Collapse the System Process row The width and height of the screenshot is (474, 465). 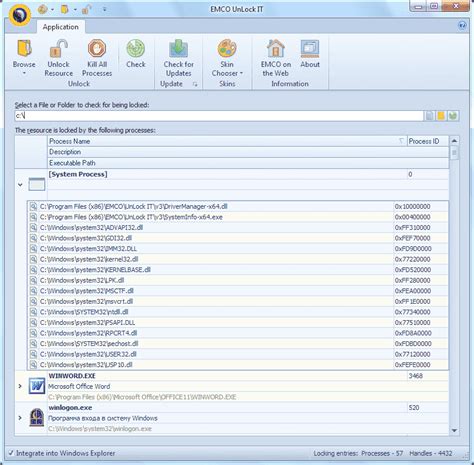tap(20, 184)
